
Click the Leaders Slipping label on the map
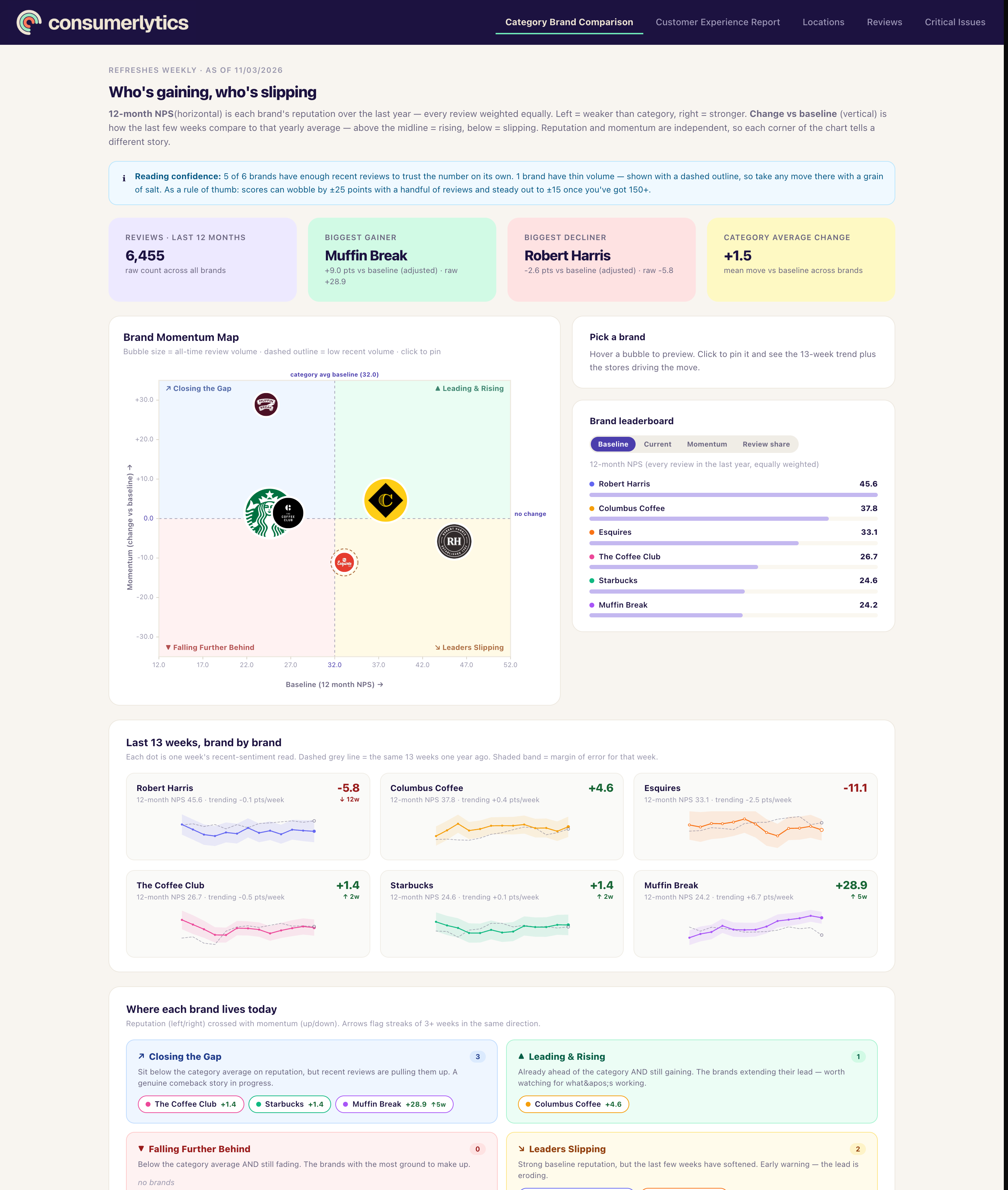(469, 647)
